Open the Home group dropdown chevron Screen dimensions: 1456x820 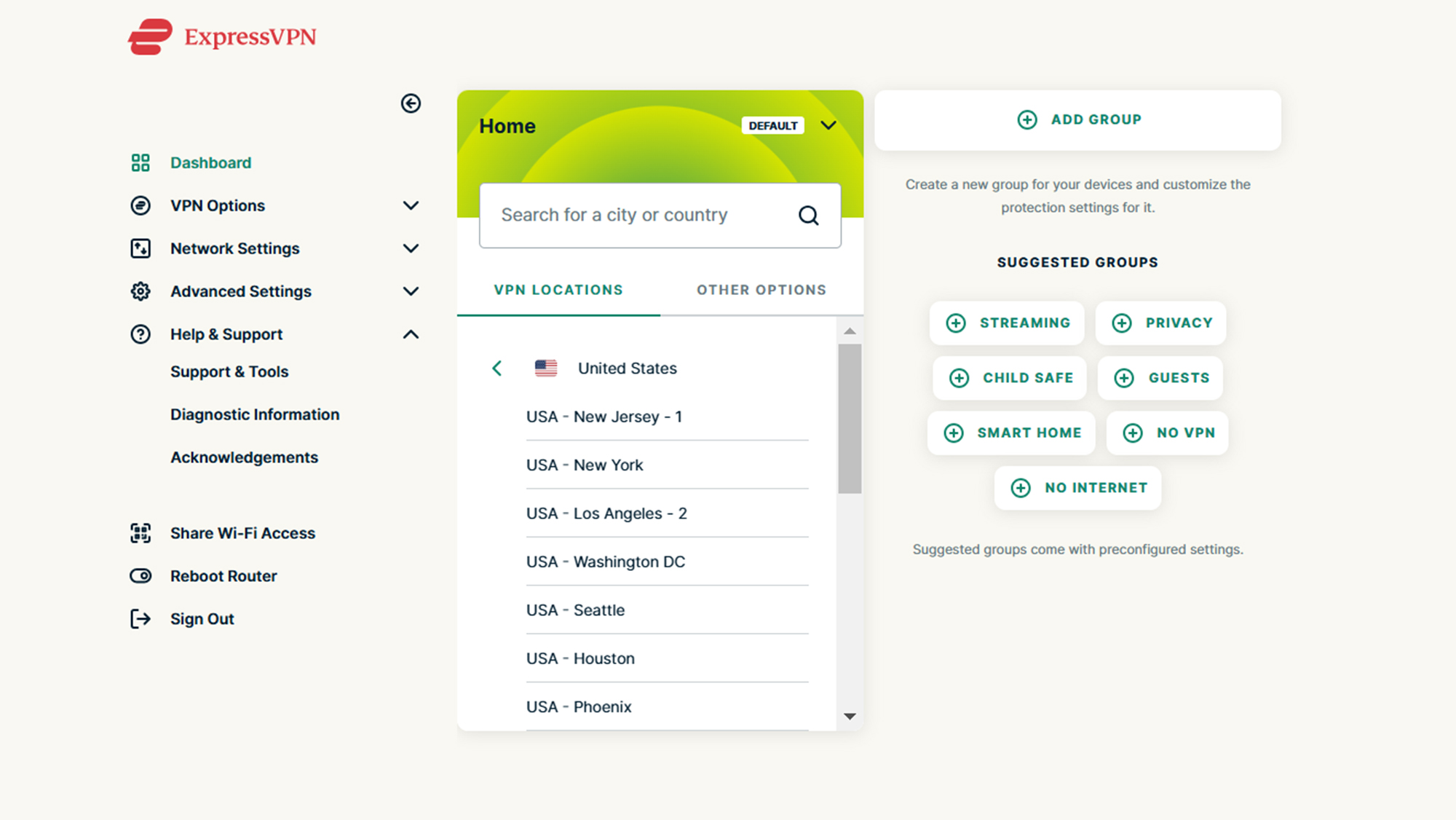click(x=828, y=125)
